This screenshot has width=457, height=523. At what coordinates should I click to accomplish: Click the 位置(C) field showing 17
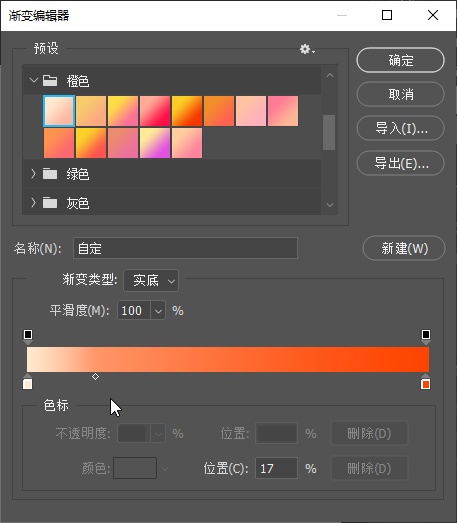pyautogui.click(x=276, y=468)
